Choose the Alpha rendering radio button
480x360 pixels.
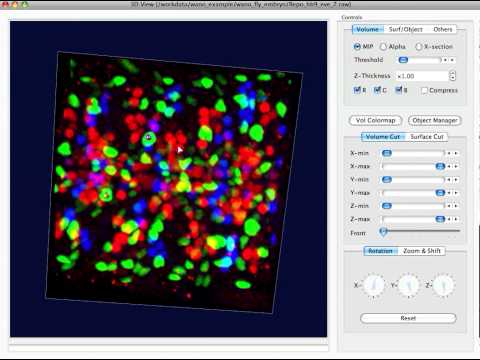[383, 46]
